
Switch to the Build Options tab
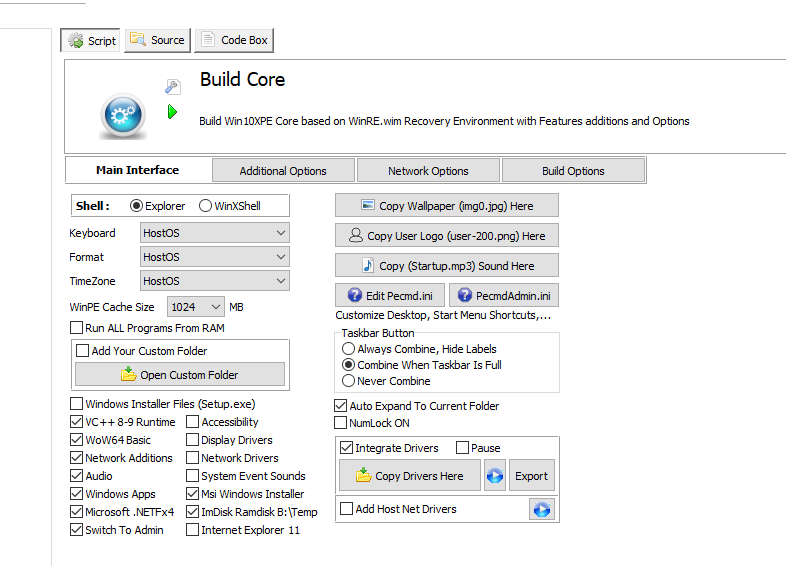573,171
